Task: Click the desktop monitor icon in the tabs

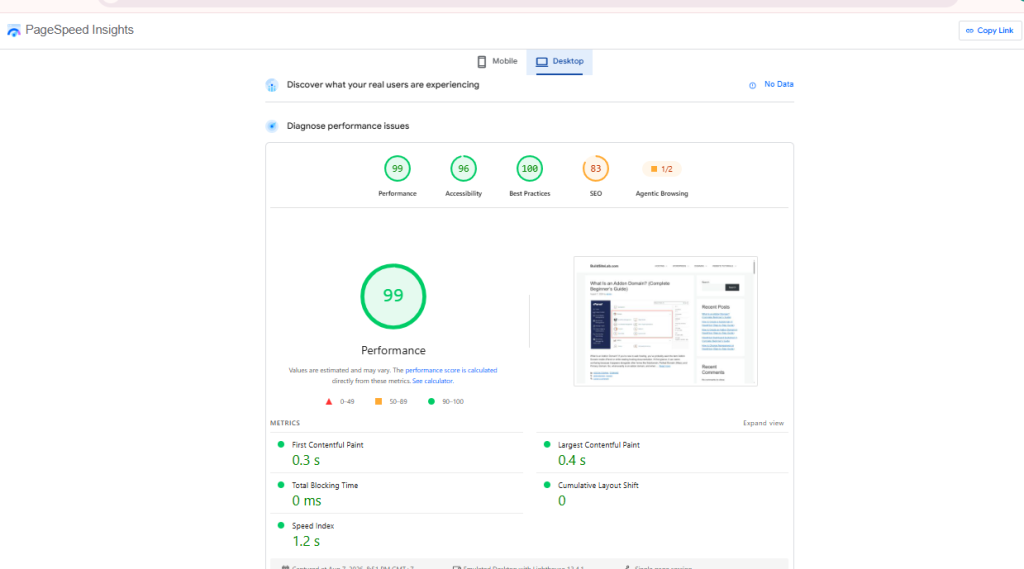Action: 542,61
